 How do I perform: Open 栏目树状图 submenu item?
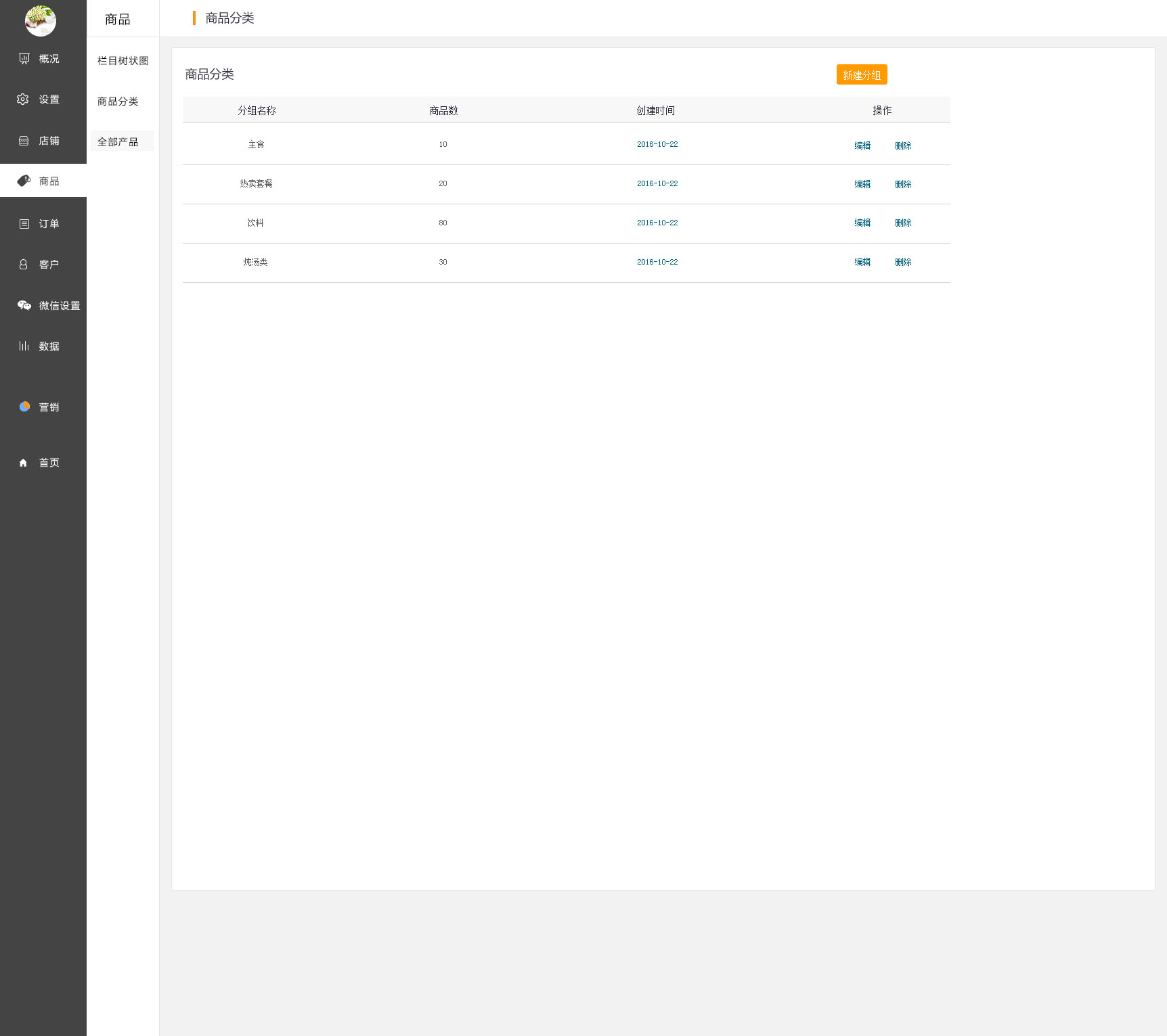123,61
